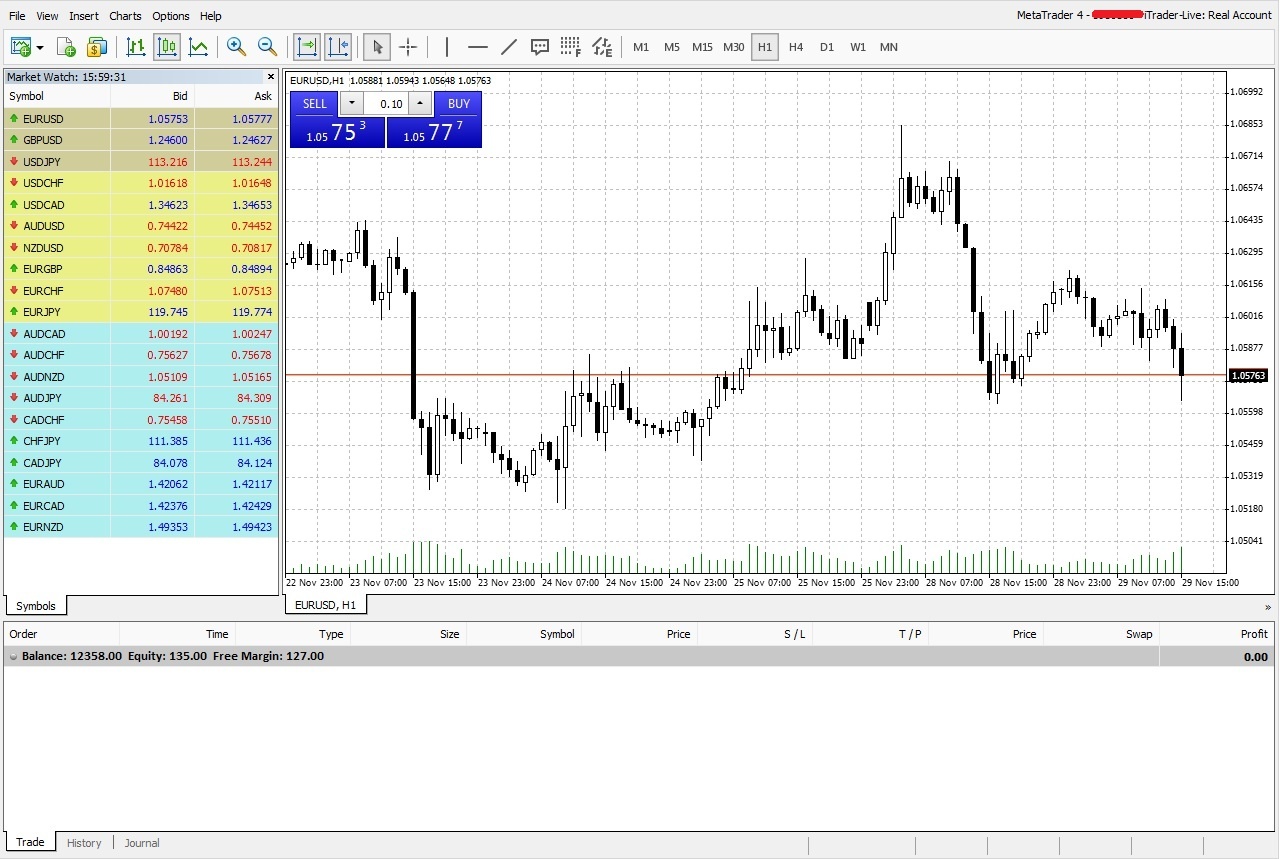This screenshot has width=1280, height=859.
Task: Draw a horizontal line tool
Action: [478, 47]
